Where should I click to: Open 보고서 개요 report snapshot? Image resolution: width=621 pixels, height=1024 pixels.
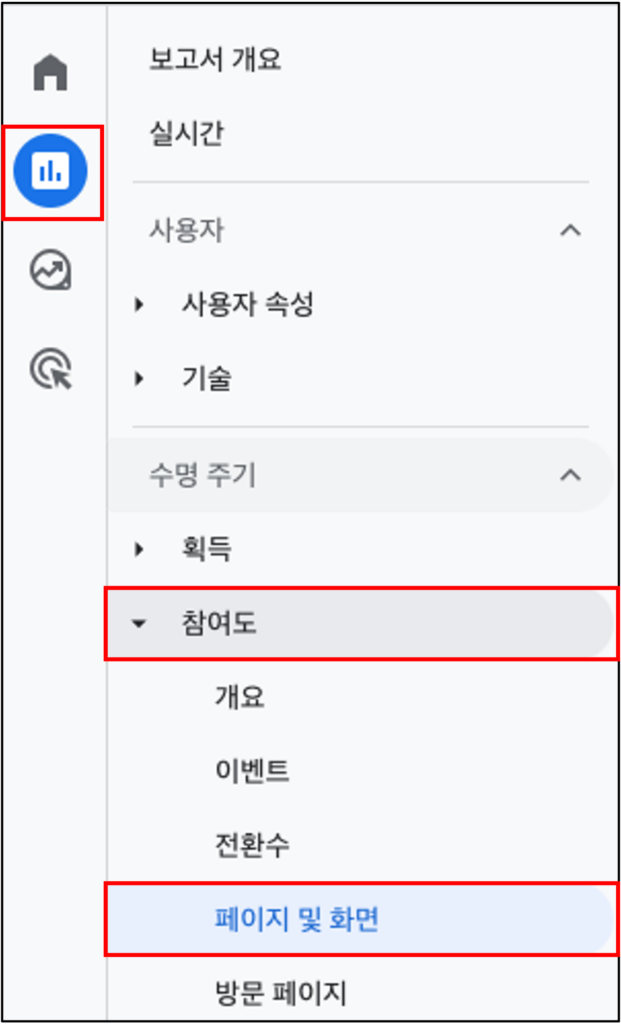(x=215, y=60)
